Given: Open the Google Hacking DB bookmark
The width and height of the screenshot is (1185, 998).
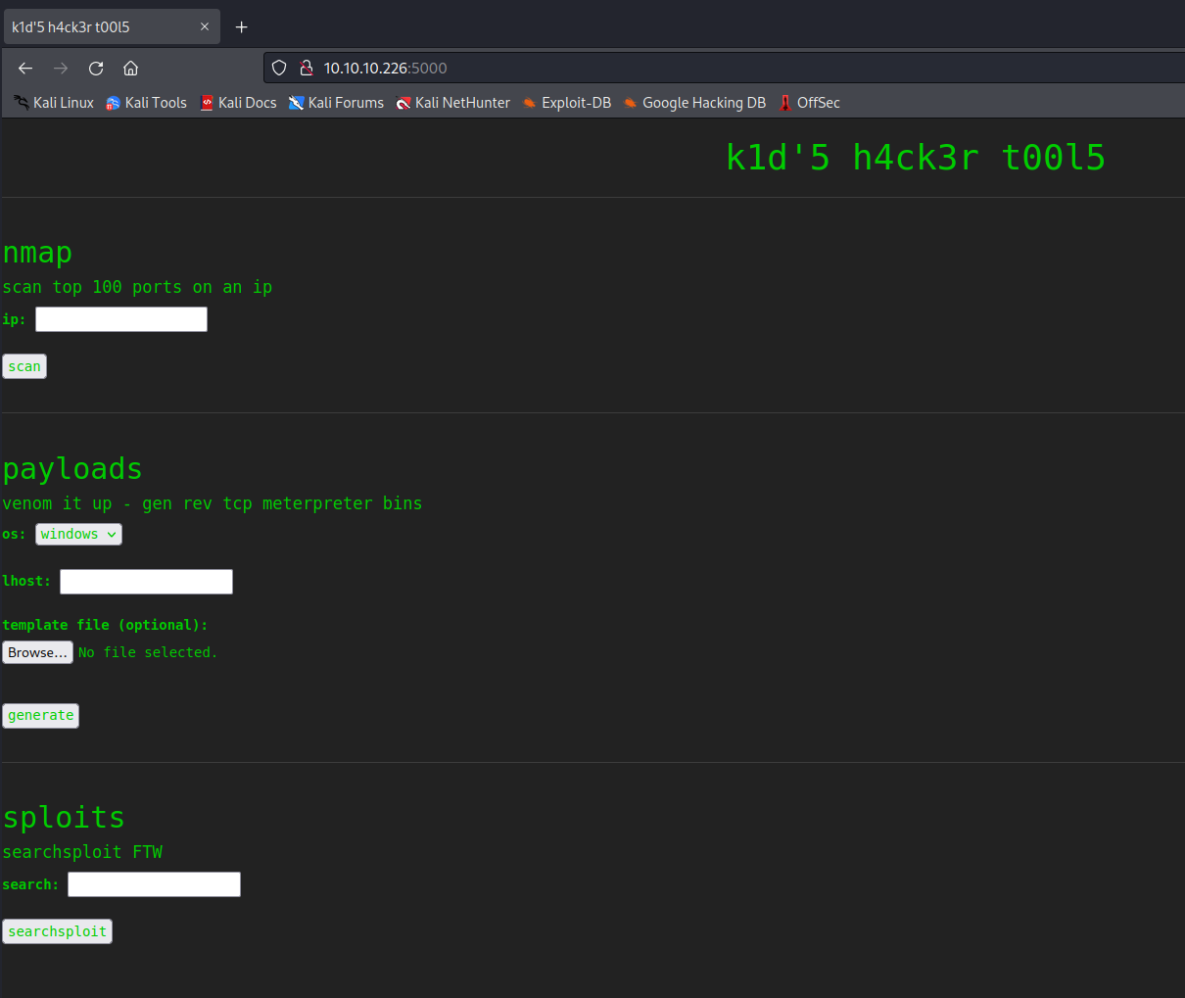Looking at the screenshot, I should point(694,102).
